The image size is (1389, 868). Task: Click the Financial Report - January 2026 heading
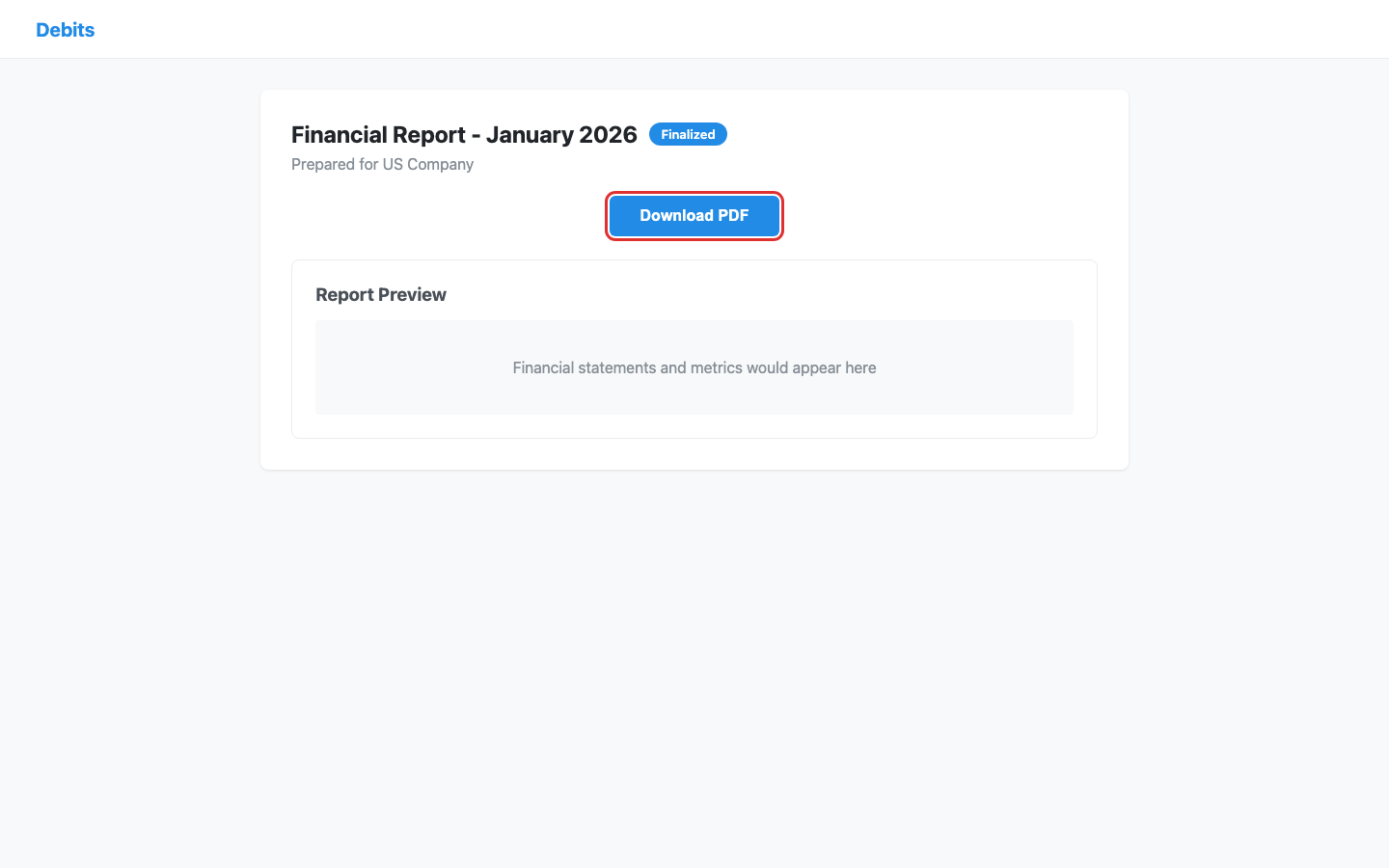click(x=464, y=135)
